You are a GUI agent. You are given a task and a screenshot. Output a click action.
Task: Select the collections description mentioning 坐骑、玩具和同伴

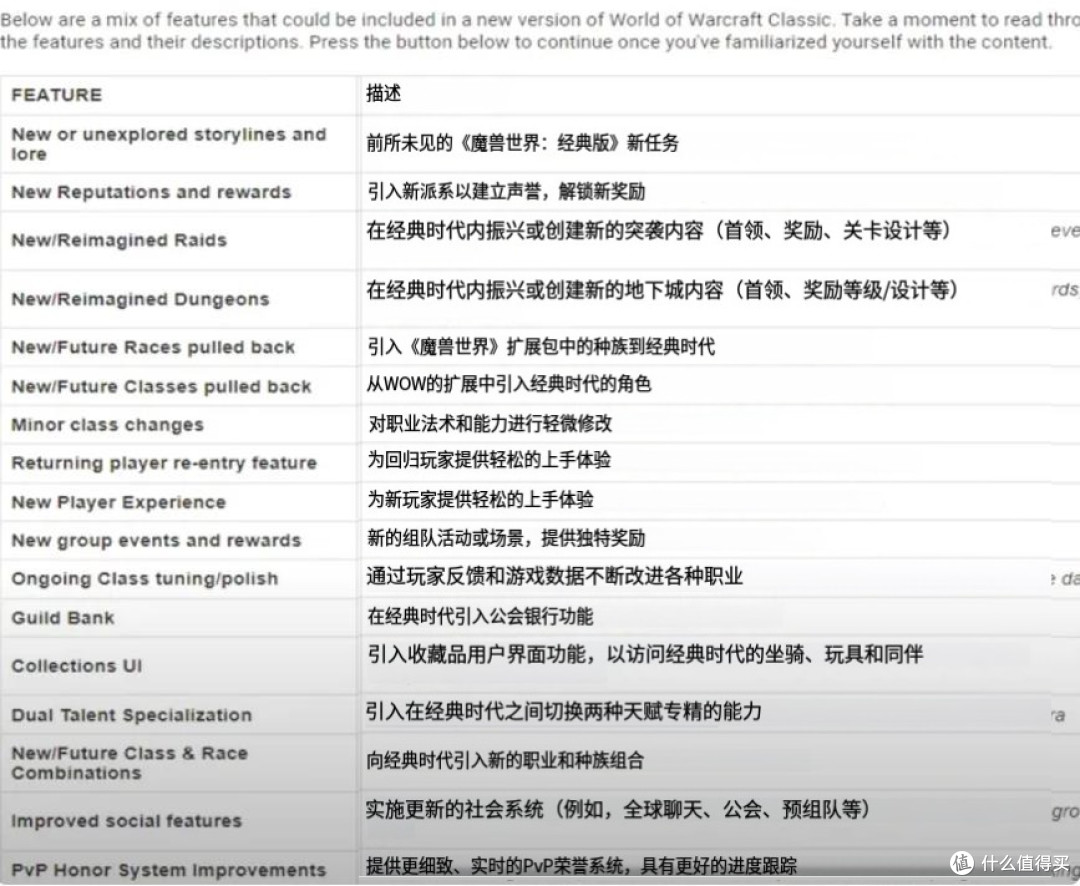(645, 654)
